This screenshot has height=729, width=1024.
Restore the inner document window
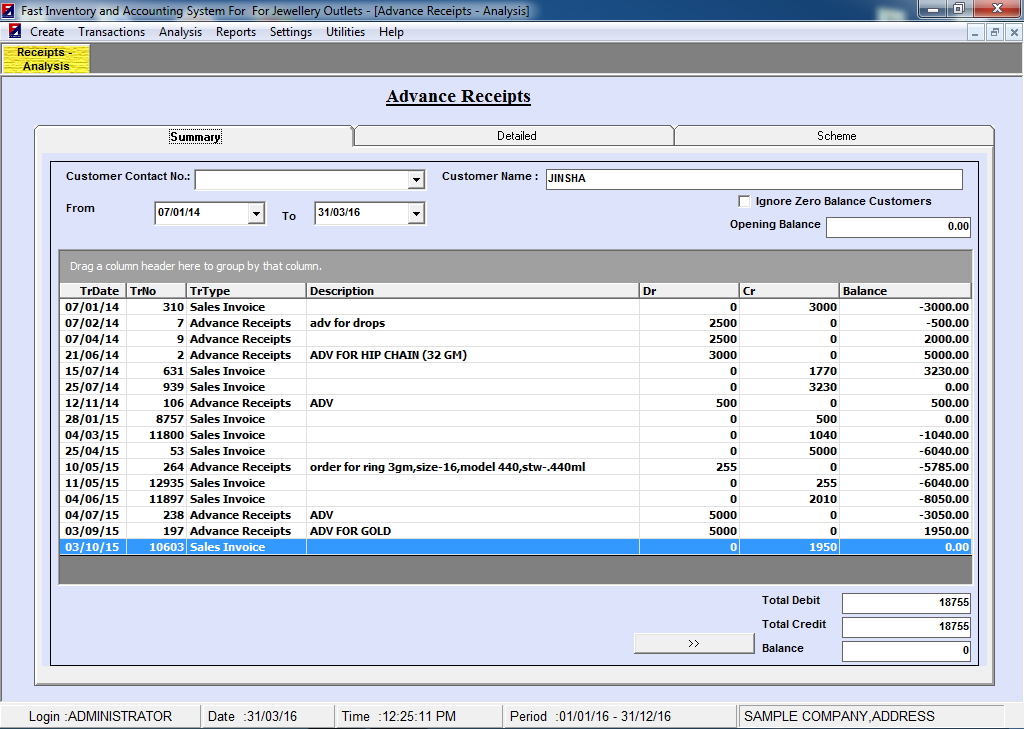[x=995, y=32]
